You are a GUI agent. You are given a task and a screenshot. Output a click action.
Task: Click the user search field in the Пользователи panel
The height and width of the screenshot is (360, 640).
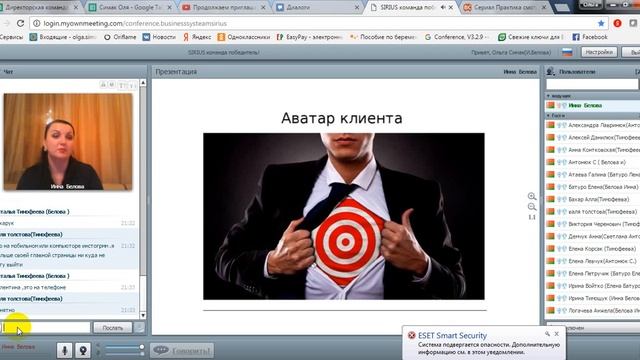(x=592, y=84)
